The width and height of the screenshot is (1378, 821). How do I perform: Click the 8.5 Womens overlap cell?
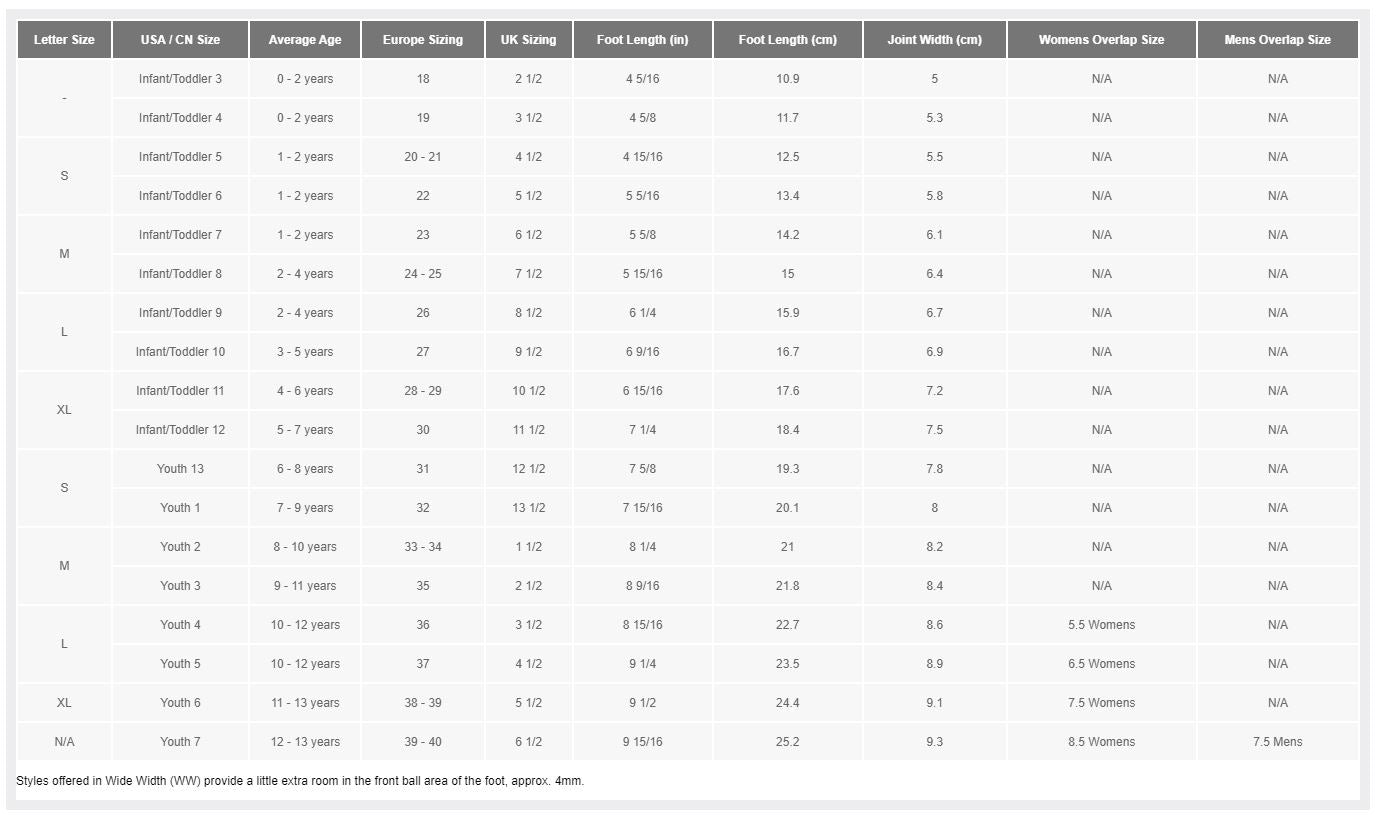[1101, 742]
